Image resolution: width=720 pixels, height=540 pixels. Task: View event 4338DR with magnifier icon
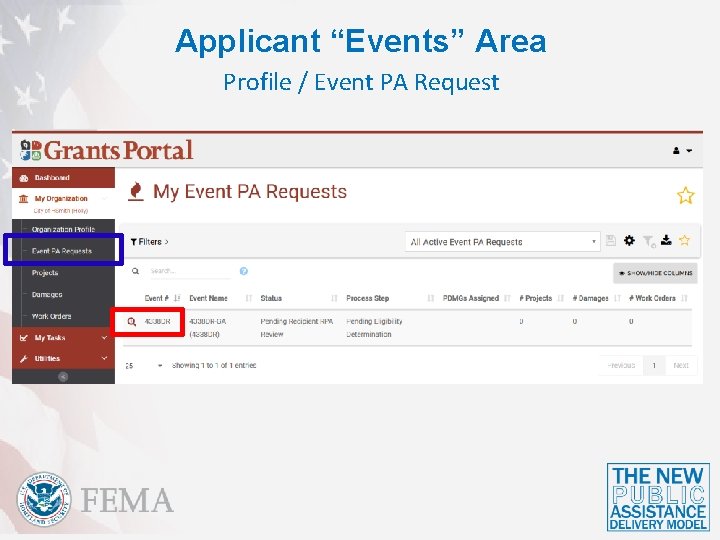coord(131,322)
